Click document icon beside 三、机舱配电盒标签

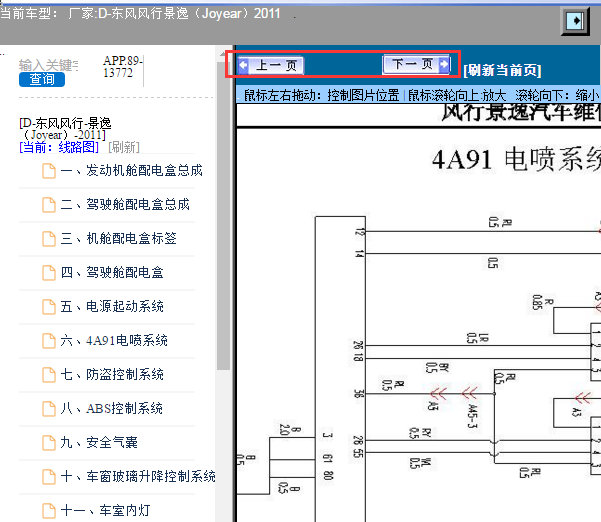point(49,239)
